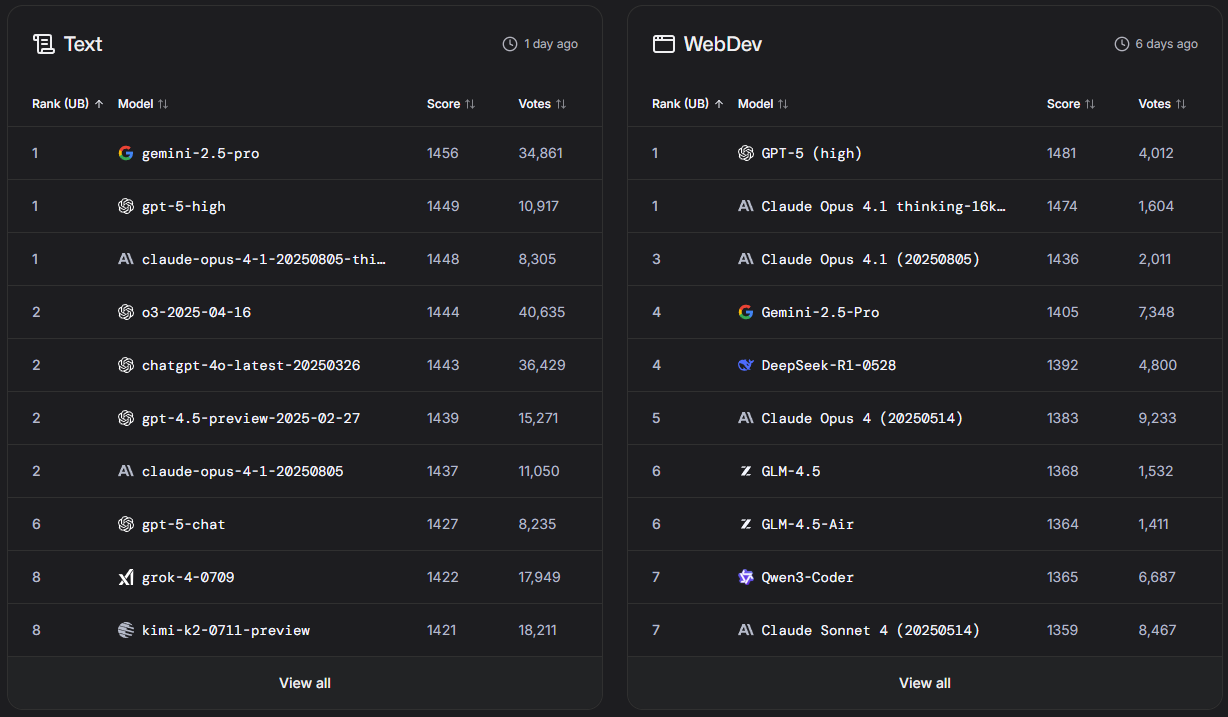Screen dimensions: 1228x717
Task: Select the DeepSeek-R1-0528 model name
Action: coord(829,365)
